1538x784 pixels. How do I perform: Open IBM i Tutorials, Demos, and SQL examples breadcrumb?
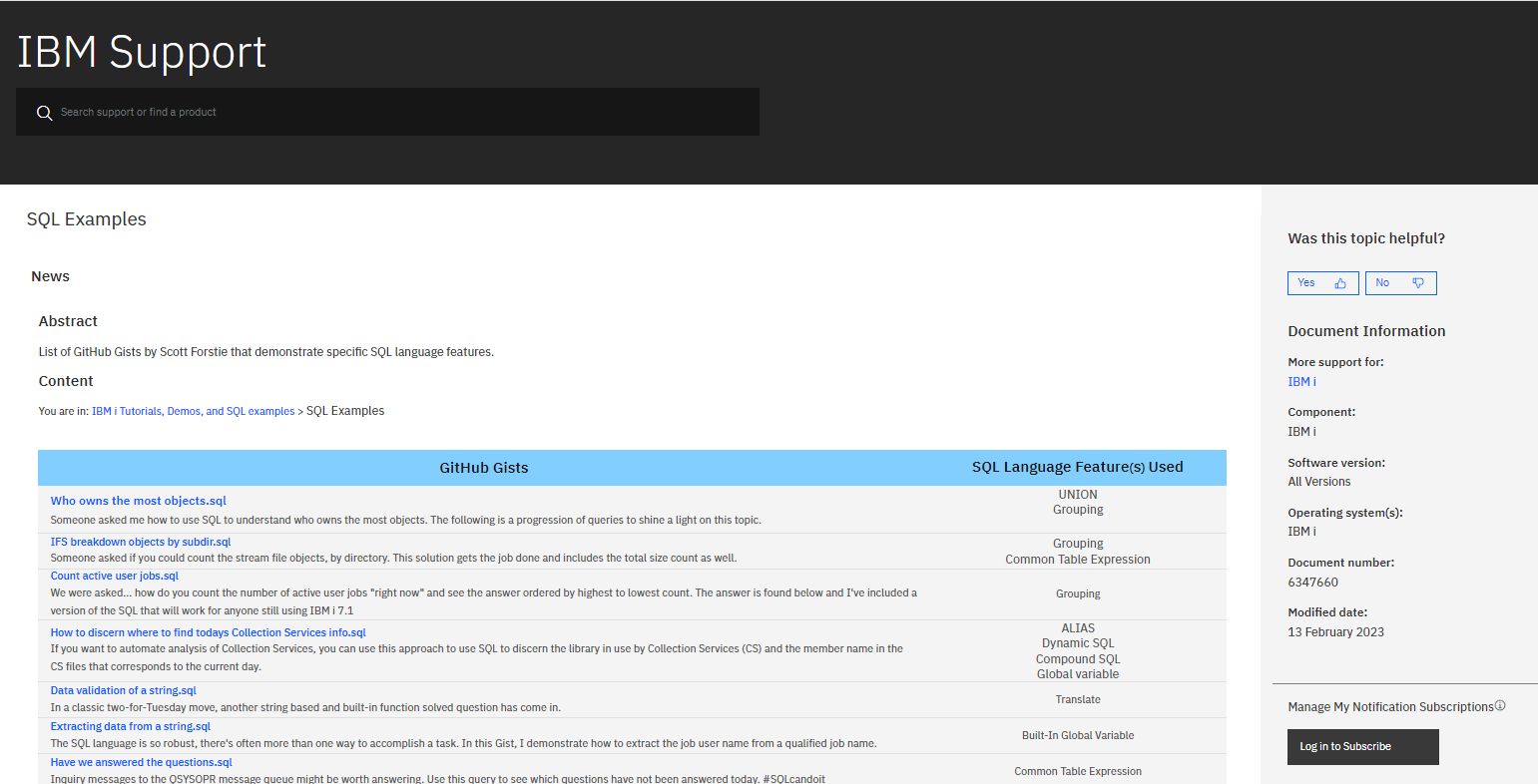pos(194,411)
